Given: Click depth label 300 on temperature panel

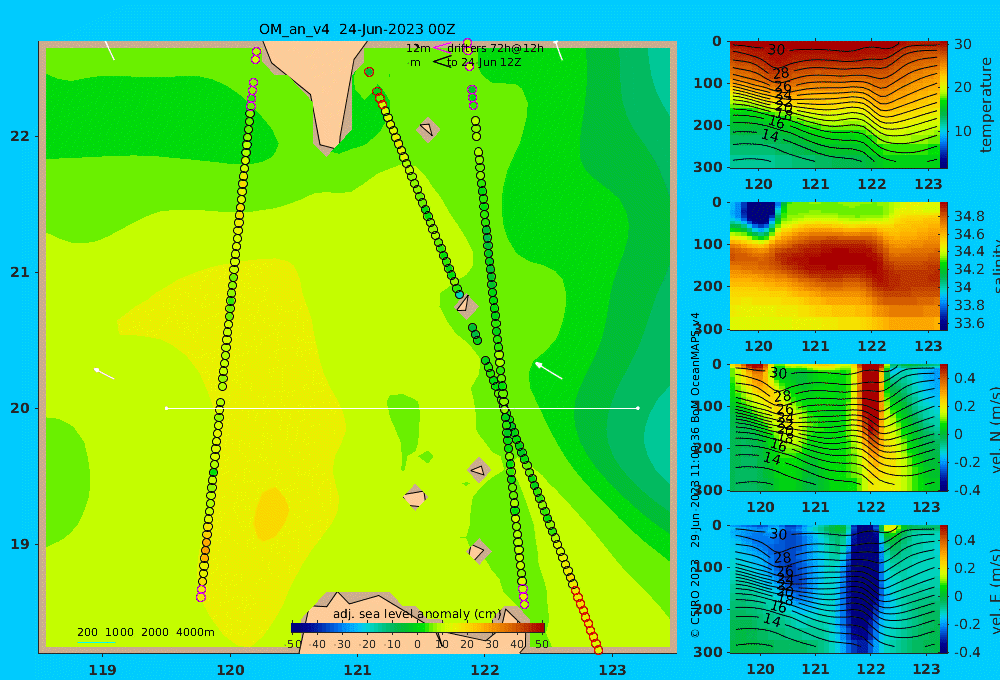Looking at the screenshot, I should (x=710, y=167).
